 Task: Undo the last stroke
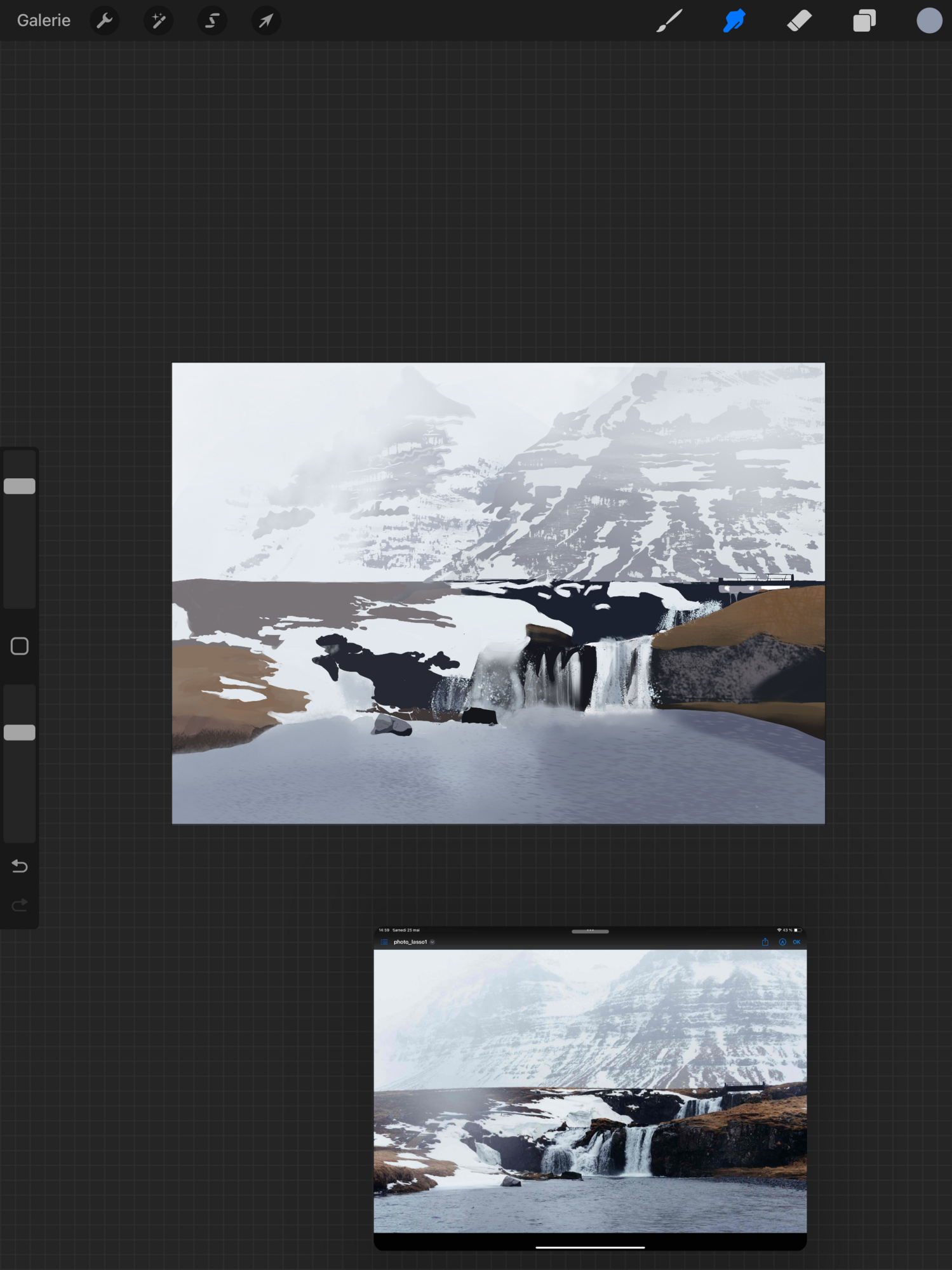(x=20, y=866)
